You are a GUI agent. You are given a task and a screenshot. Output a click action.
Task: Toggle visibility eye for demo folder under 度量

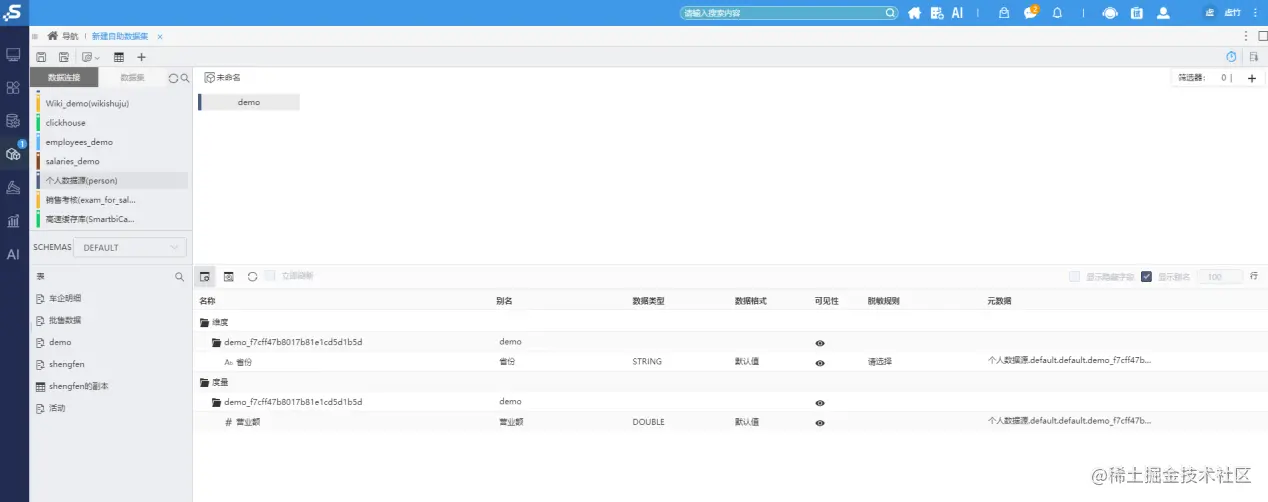[820, 402]
